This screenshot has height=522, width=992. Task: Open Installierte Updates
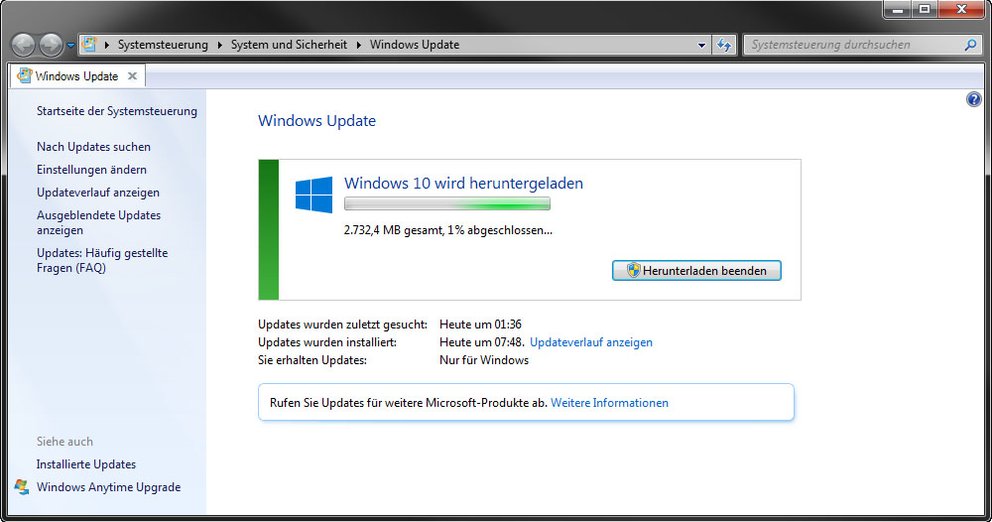86,464
